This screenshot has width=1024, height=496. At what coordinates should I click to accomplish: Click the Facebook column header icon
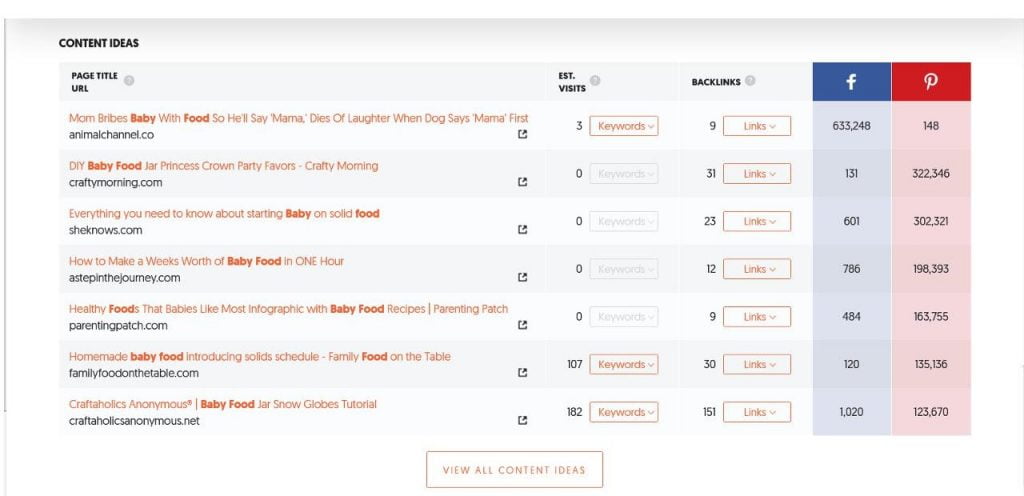click(851, 82)
